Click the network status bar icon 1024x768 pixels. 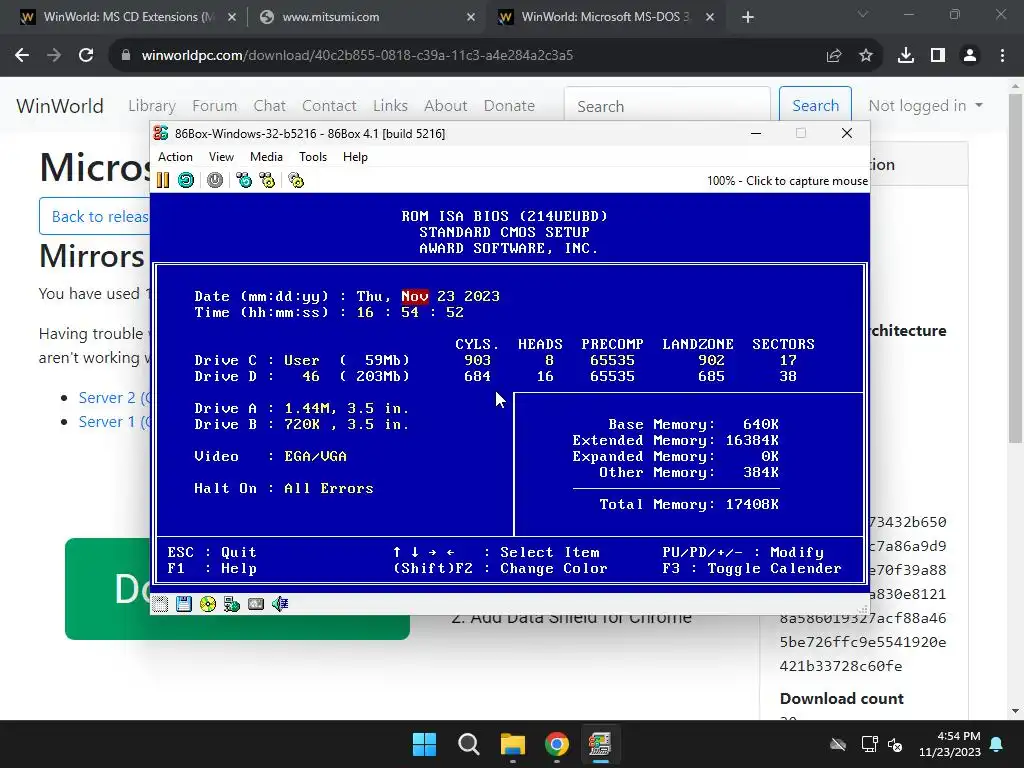(x=232, y=604)
